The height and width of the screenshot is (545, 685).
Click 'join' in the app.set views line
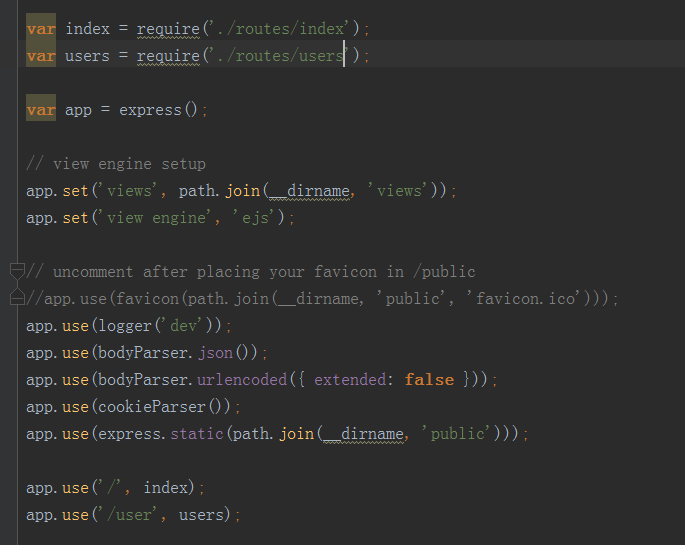point(243,191)
